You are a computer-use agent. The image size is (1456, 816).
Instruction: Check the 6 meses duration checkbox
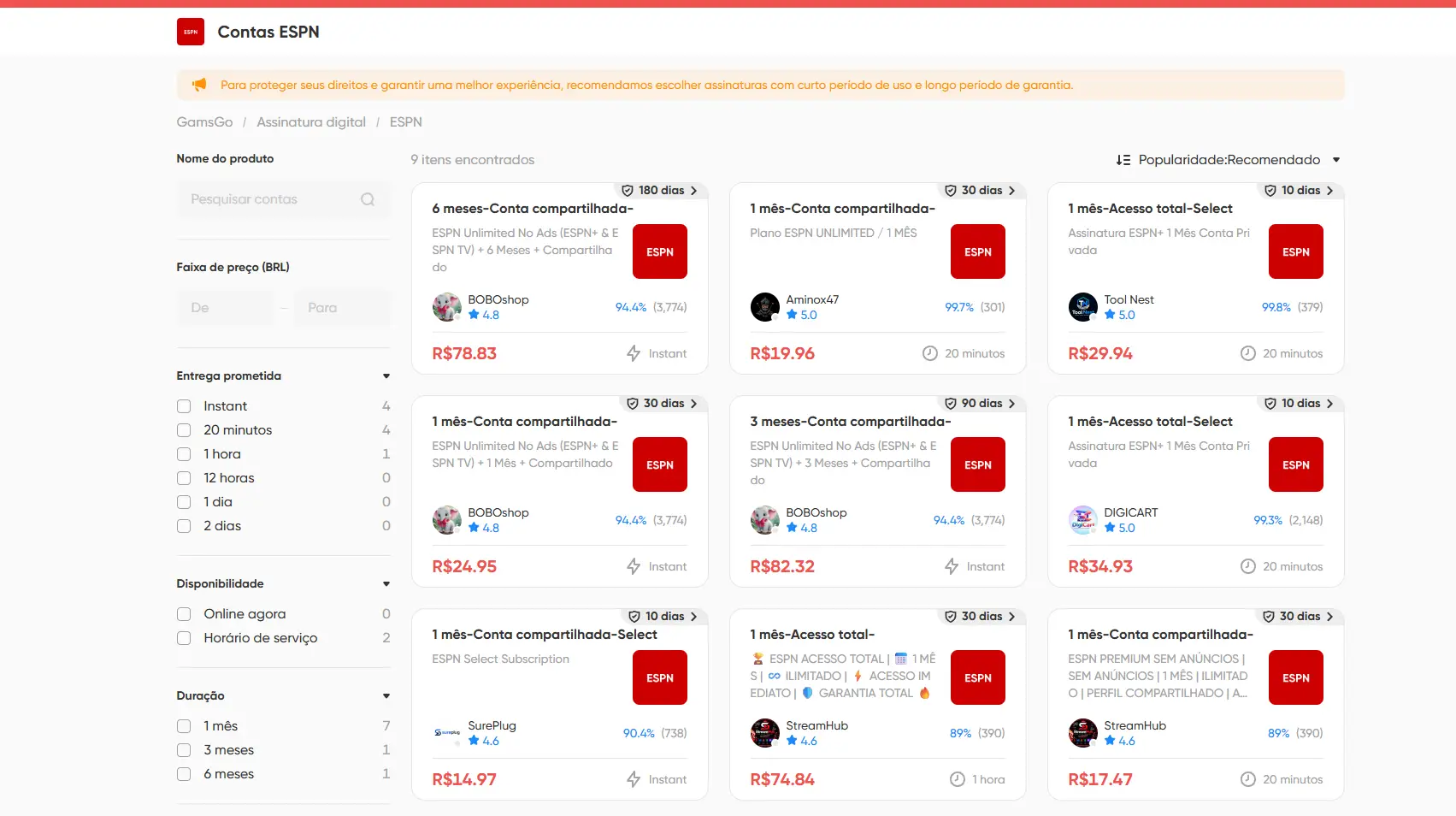[184, 774]
